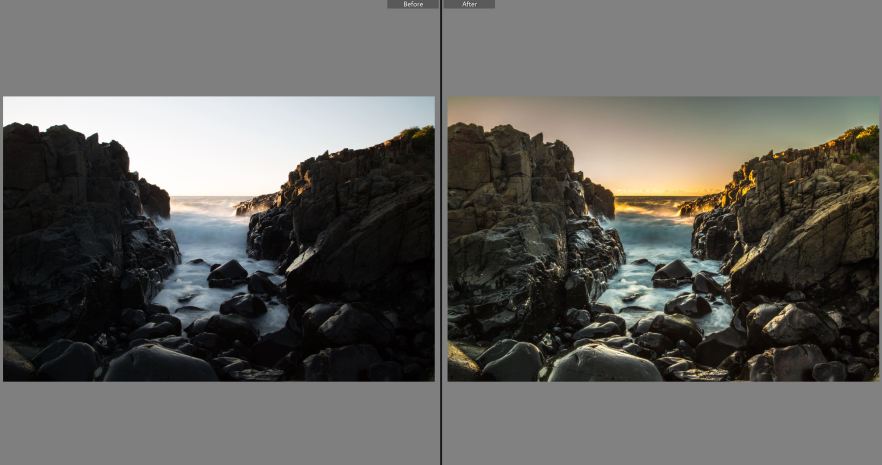The image size is (882, 465).
Task: Click the Before label tab
Action: (x=412, y=4)
